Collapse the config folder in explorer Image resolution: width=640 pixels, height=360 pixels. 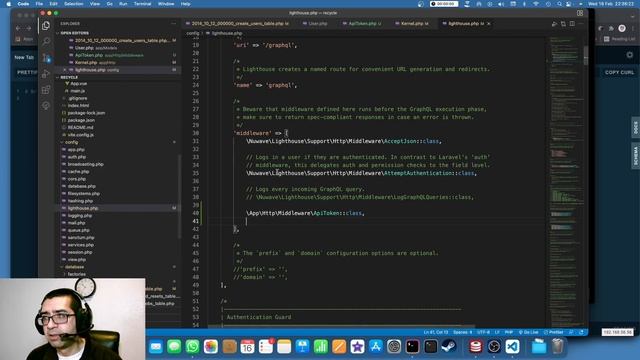(x=71, y=142)
